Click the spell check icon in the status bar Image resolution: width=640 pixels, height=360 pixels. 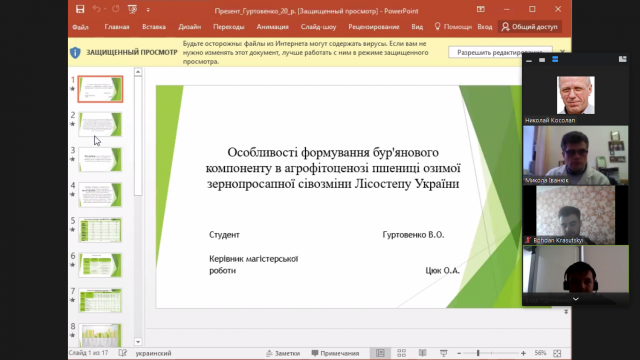(x=122, y=353)
